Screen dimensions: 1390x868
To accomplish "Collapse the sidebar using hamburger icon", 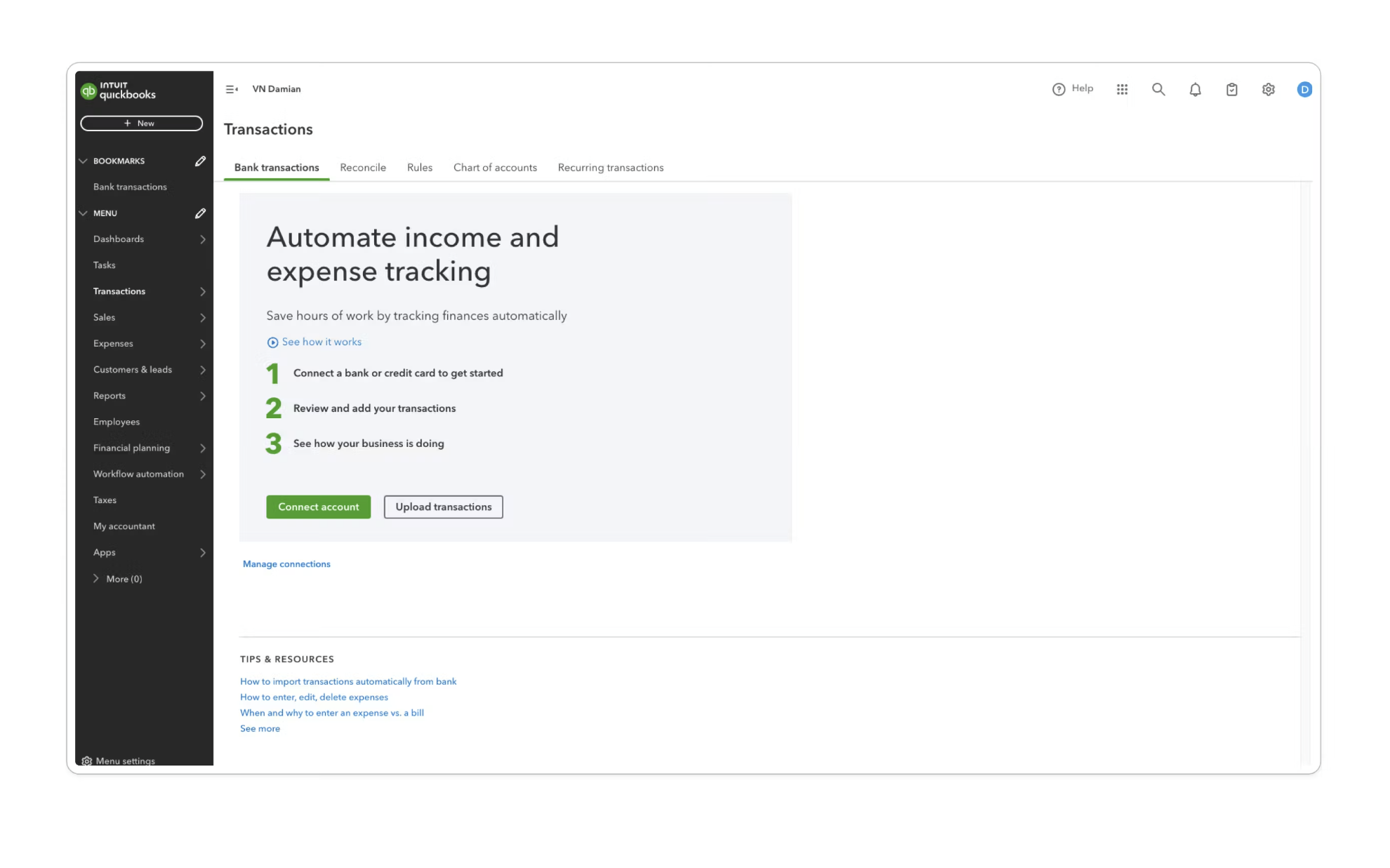I will (232, 89).
